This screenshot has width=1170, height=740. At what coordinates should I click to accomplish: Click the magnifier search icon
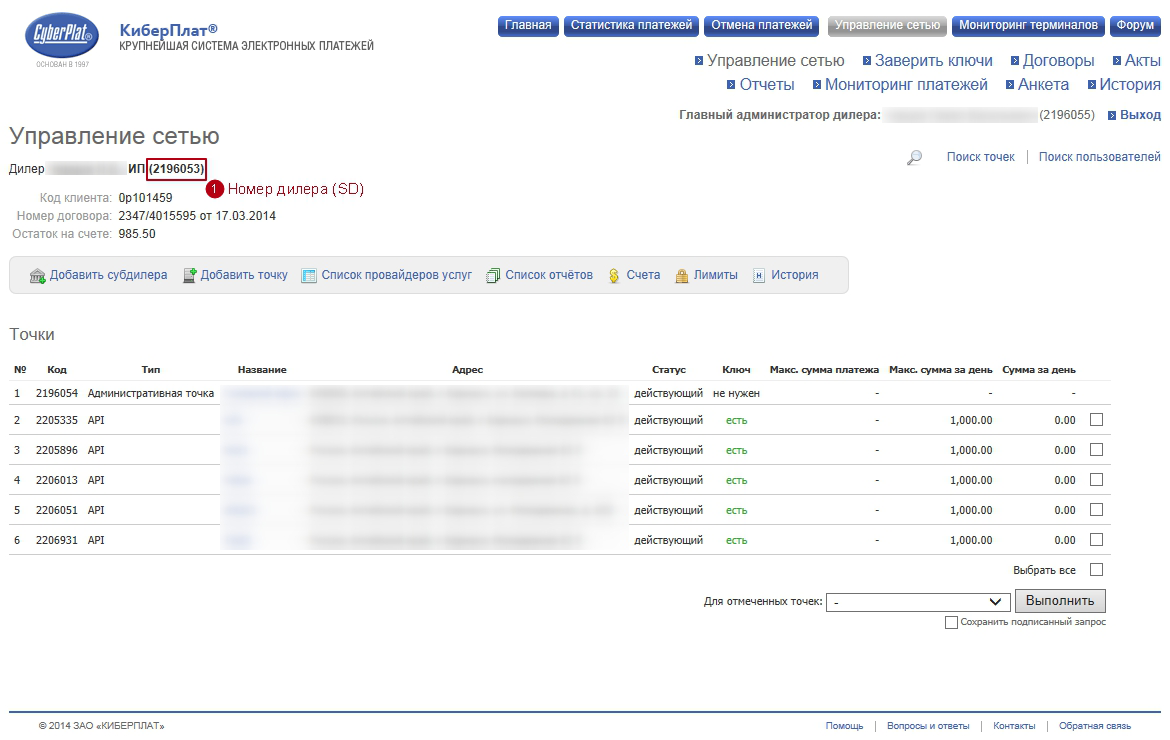tap(914, 158)
